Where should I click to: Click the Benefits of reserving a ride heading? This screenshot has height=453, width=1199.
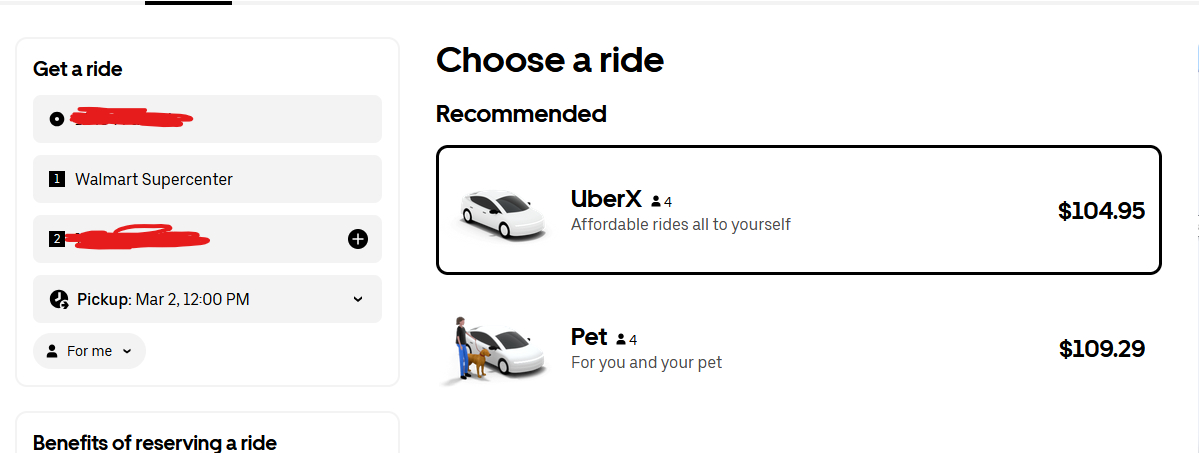(x=155, y=442)
